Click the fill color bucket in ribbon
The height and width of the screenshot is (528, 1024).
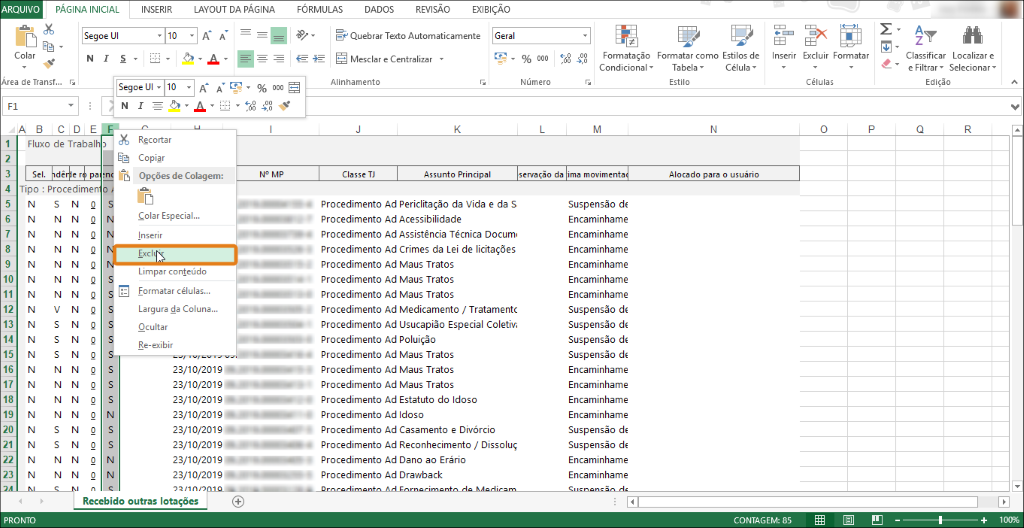pos(188,59)
